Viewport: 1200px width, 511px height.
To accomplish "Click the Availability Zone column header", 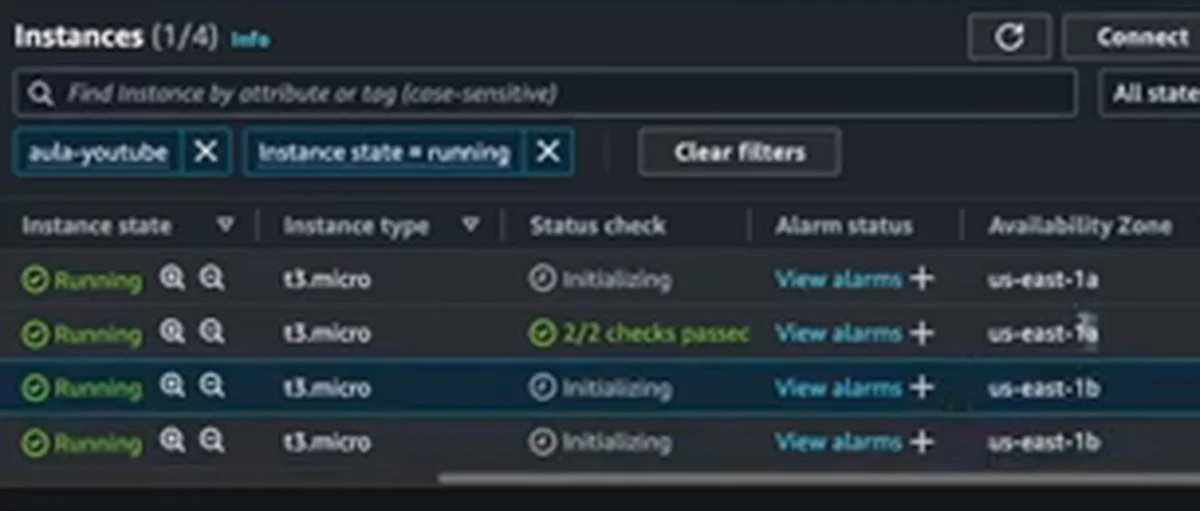I will click(1079, 226).
